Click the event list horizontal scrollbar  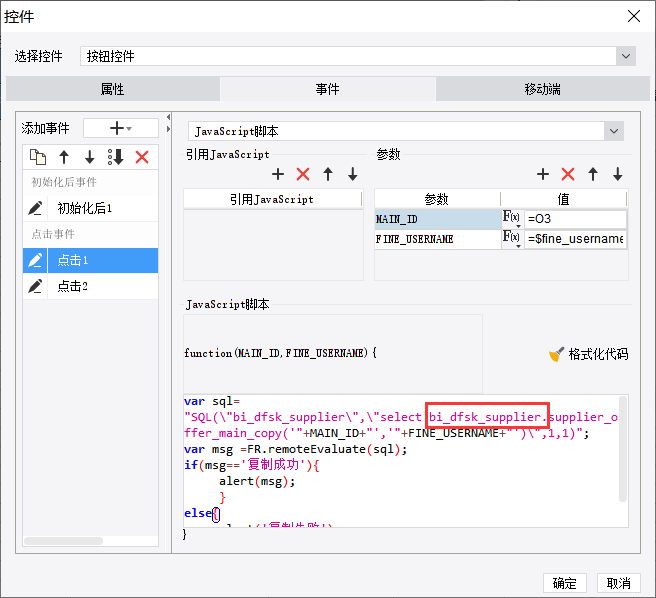(63, 541)
